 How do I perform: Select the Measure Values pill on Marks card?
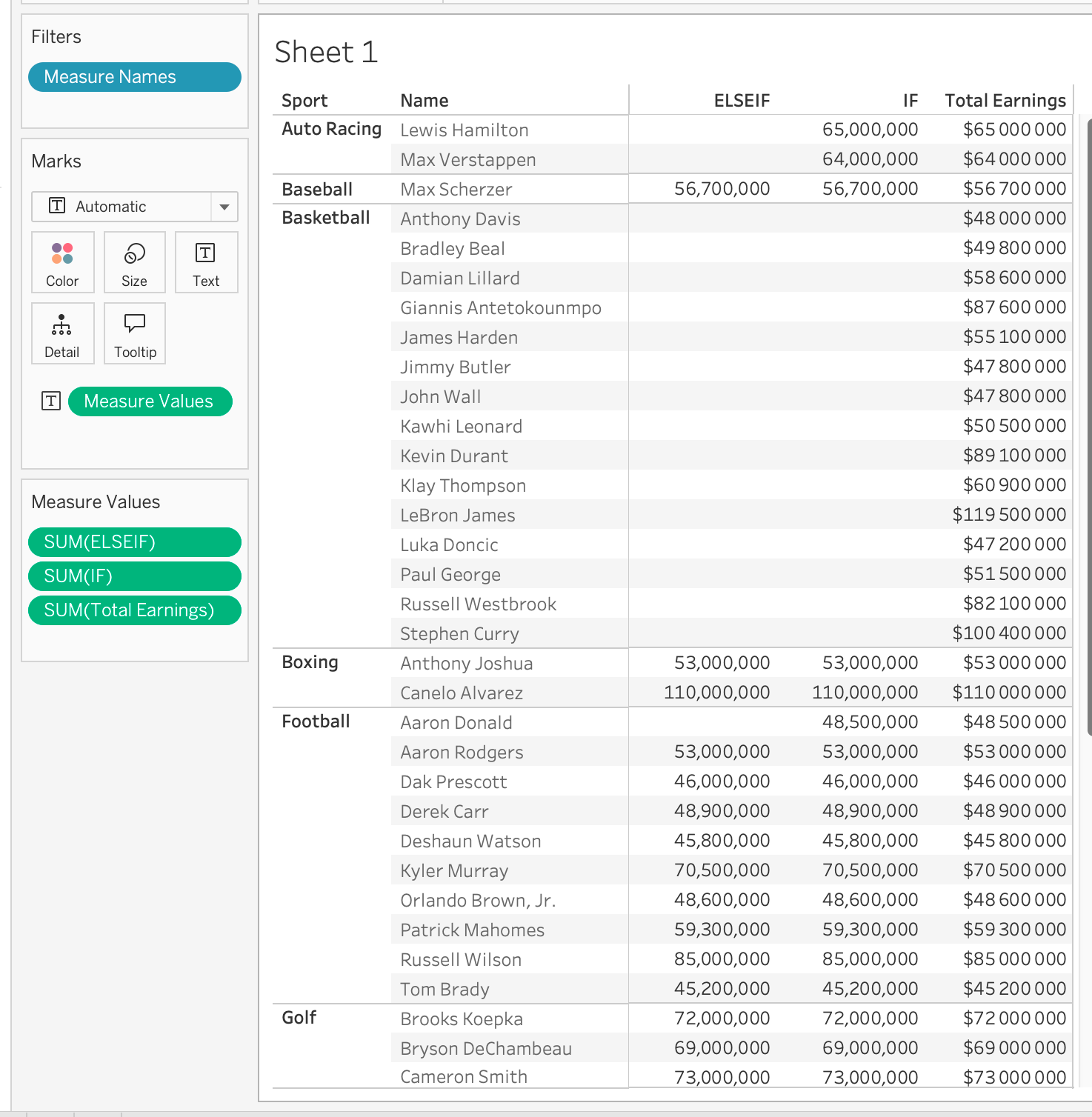coord(150,401)
